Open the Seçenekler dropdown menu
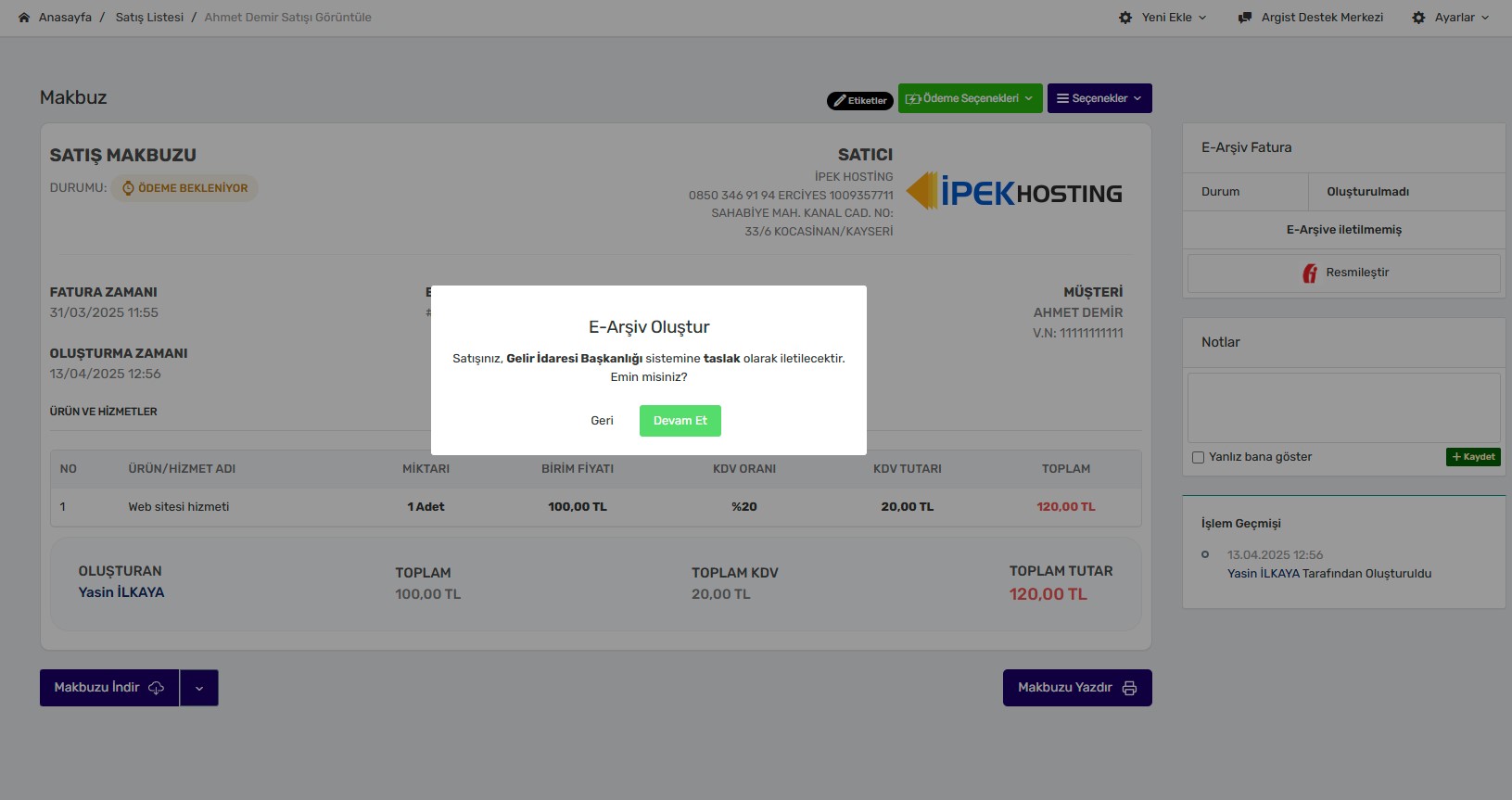Image resolution: width=1512 pixels, height=800 pixels. (1099, 98)
